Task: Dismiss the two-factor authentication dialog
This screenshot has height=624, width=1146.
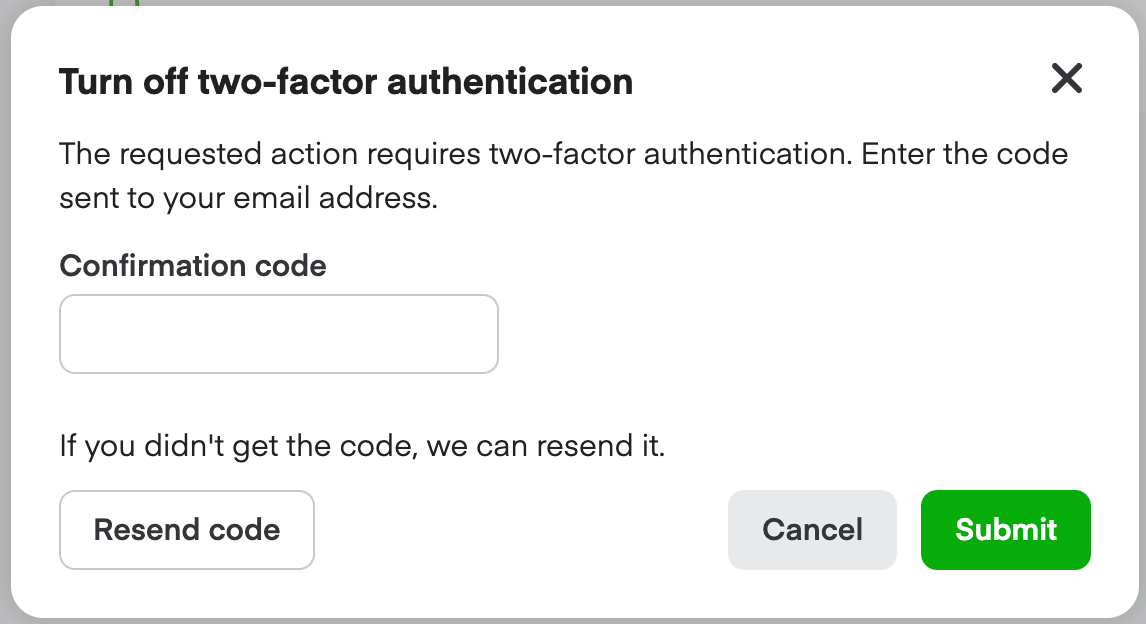Action: click(x=1066, y=78)
